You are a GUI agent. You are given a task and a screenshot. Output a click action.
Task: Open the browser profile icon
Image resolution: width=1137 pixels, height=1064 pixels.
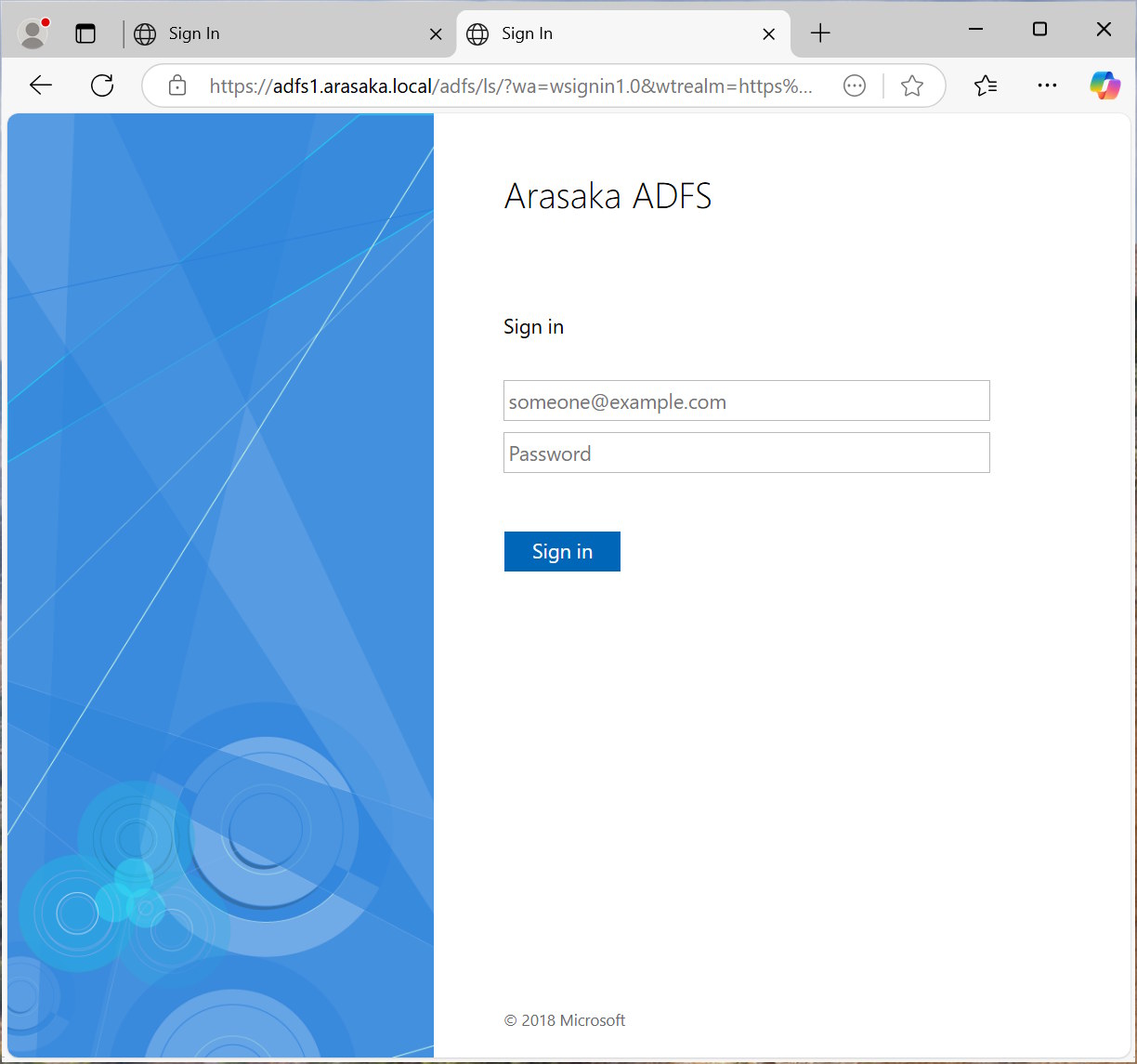(33, 33)
